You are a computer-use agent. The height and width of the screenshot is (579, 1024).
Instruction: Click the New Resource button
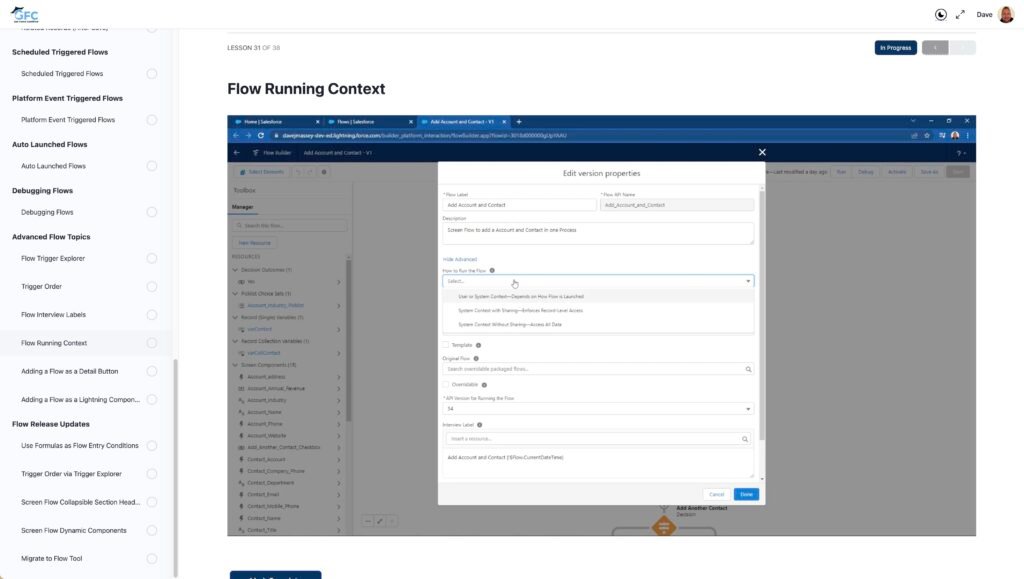coord(255,243)
